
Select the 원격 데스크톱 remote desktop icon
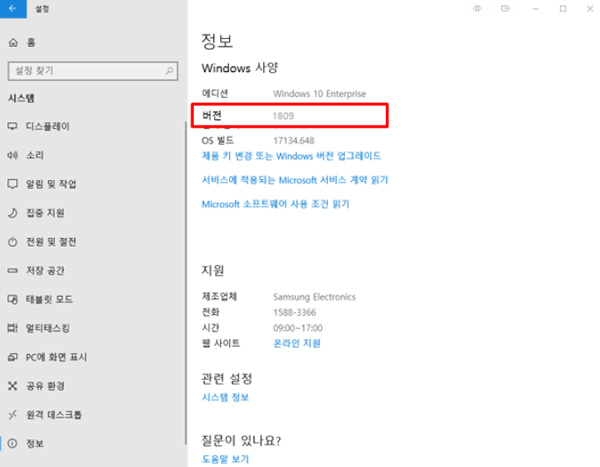tap(13, 415)
